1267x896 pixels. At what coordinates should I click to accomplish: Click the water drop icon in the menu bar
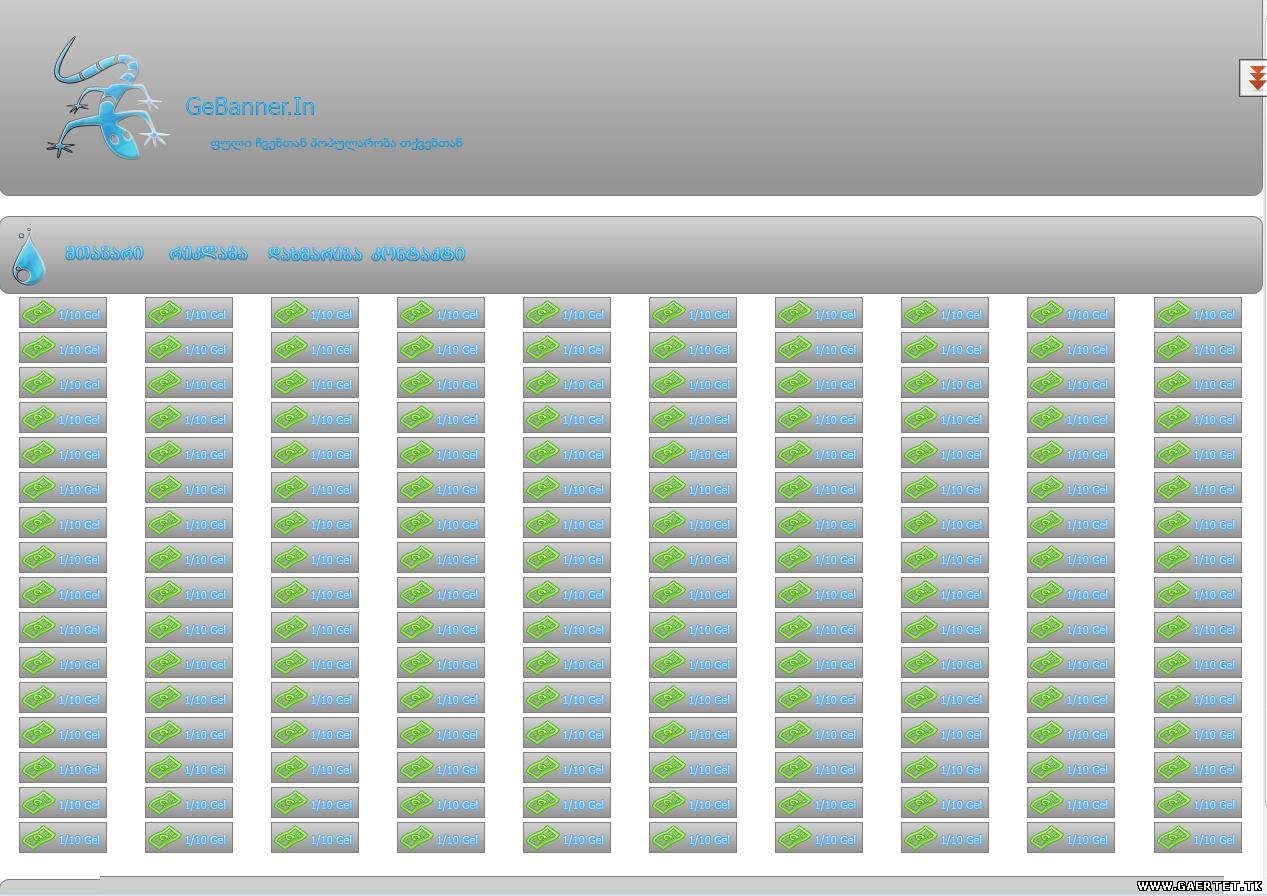click(28, 256)
